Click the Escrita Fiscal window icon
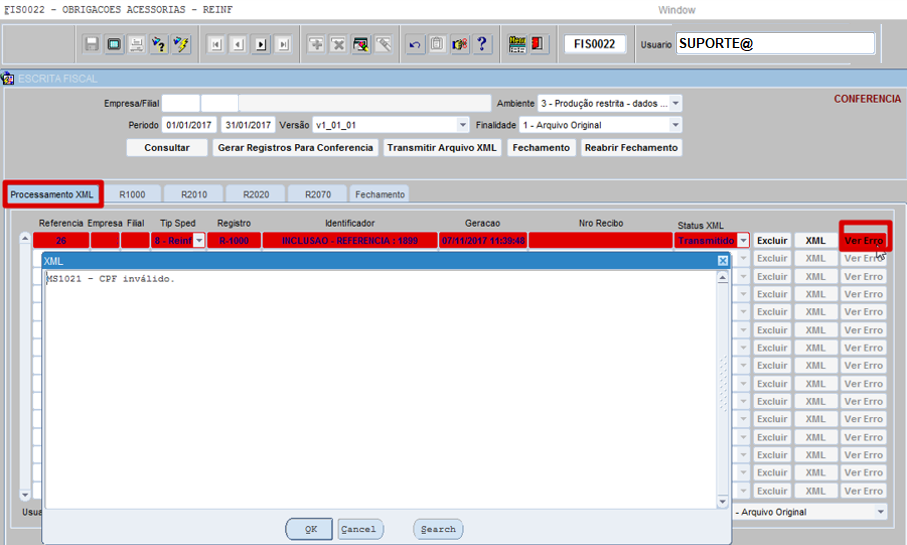 [x=8, y=78]
